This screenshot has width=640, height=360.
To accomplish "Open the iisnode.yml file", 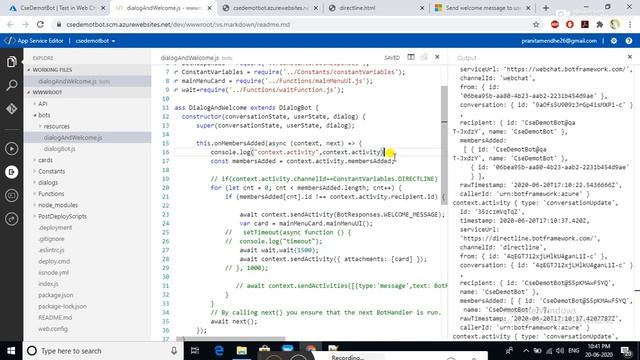I will (x=53, y=272).
